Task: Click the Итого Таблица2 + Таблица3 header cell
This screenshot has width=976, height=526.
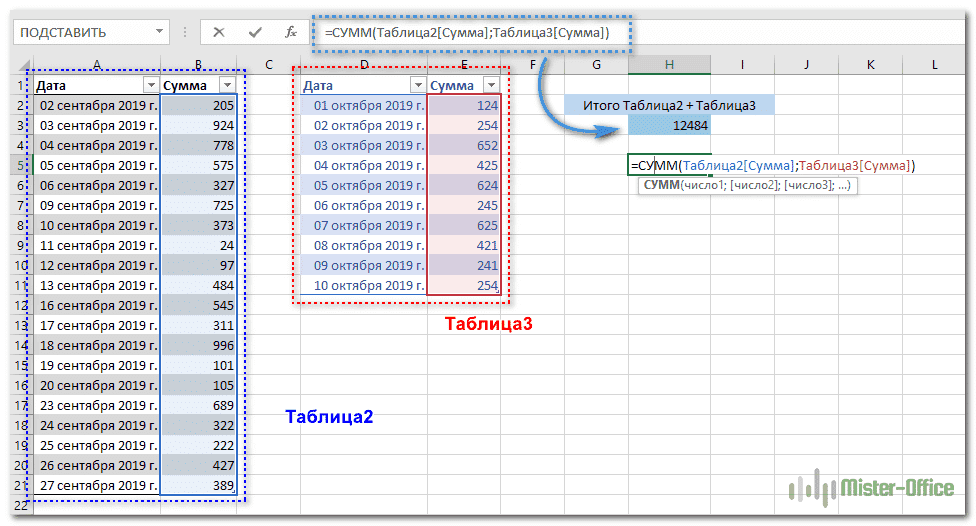Action: point(669,105)
